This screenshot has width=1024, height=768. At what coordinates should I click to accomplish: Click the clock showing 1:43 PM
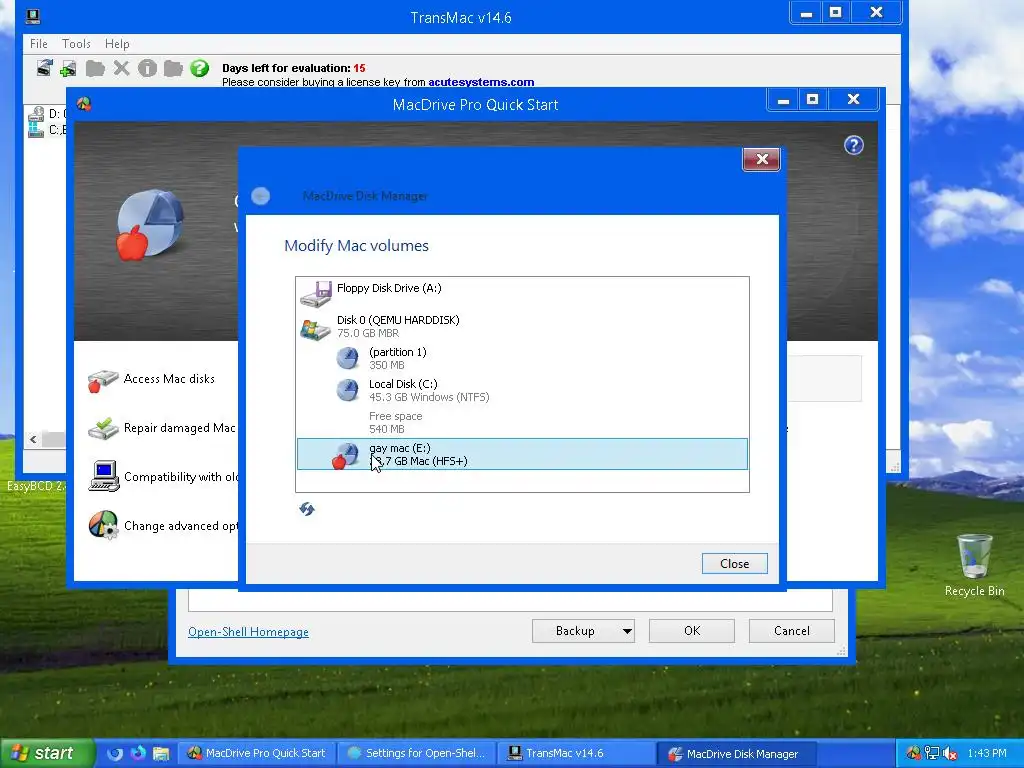(x=986, y=754)
